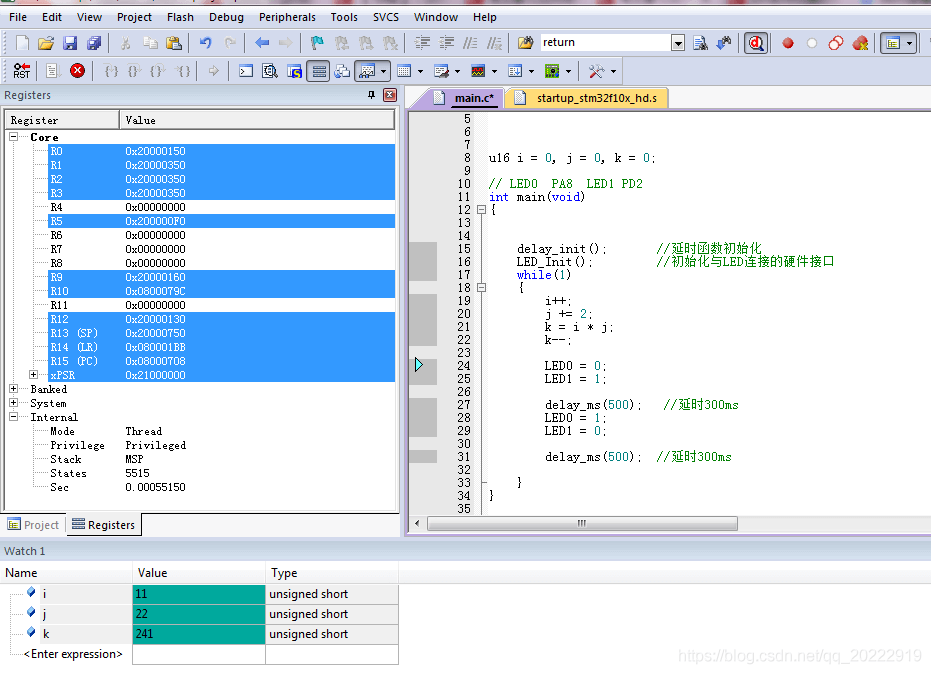Select register R4 row
The height and width of the screenshot is (674, 931).
221,207
